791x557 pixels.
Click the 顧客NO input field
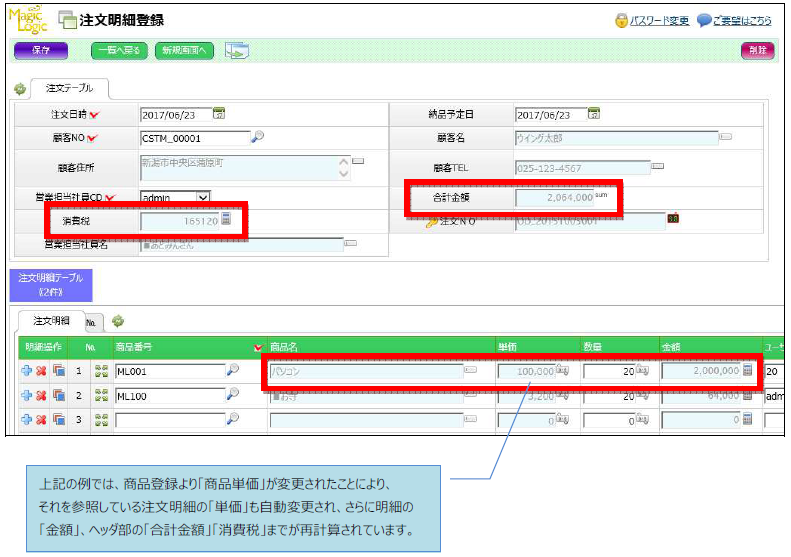tap(193, 138)
